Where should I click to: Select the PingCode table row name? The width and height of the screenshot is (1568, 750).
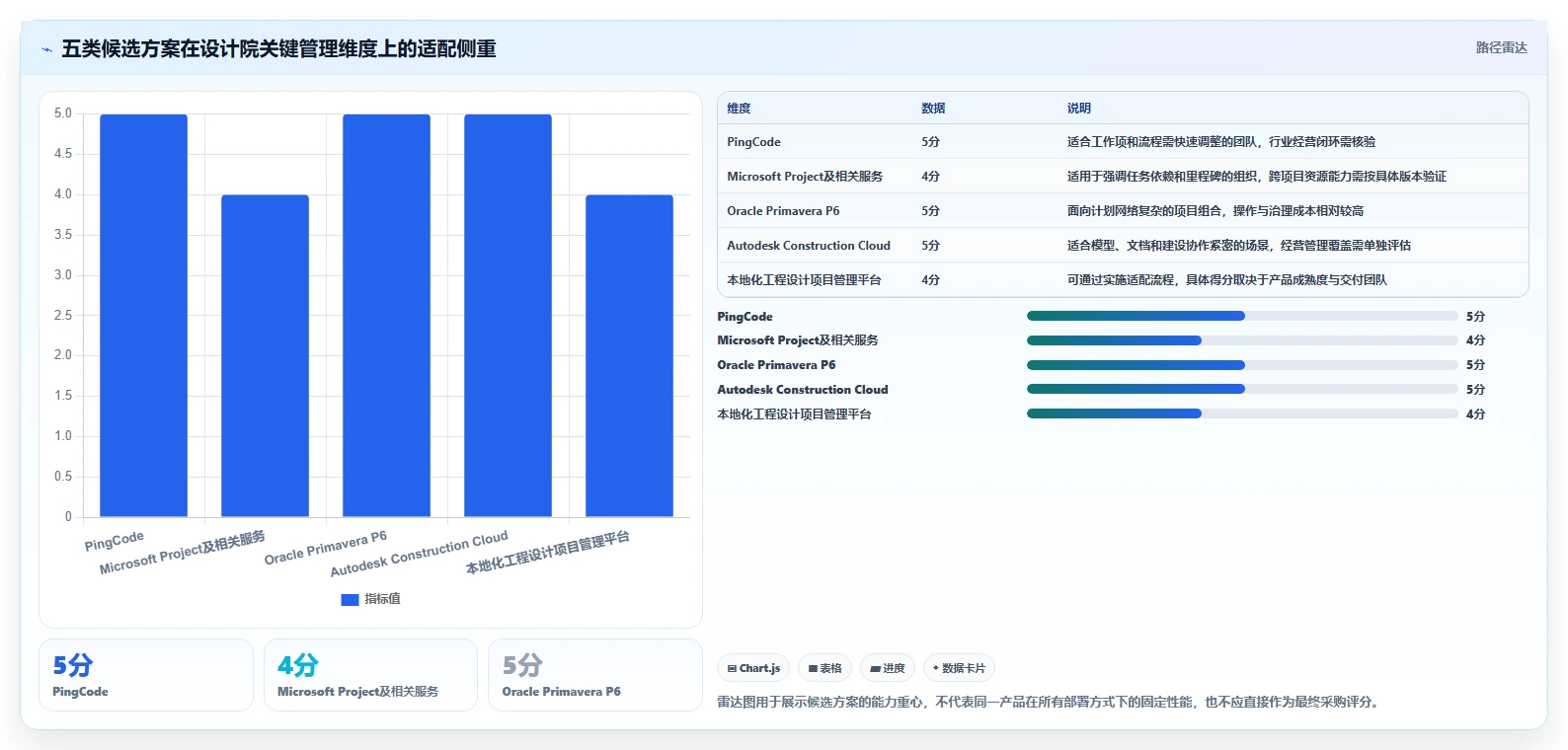pyautogui.click(x=753, y=142)
